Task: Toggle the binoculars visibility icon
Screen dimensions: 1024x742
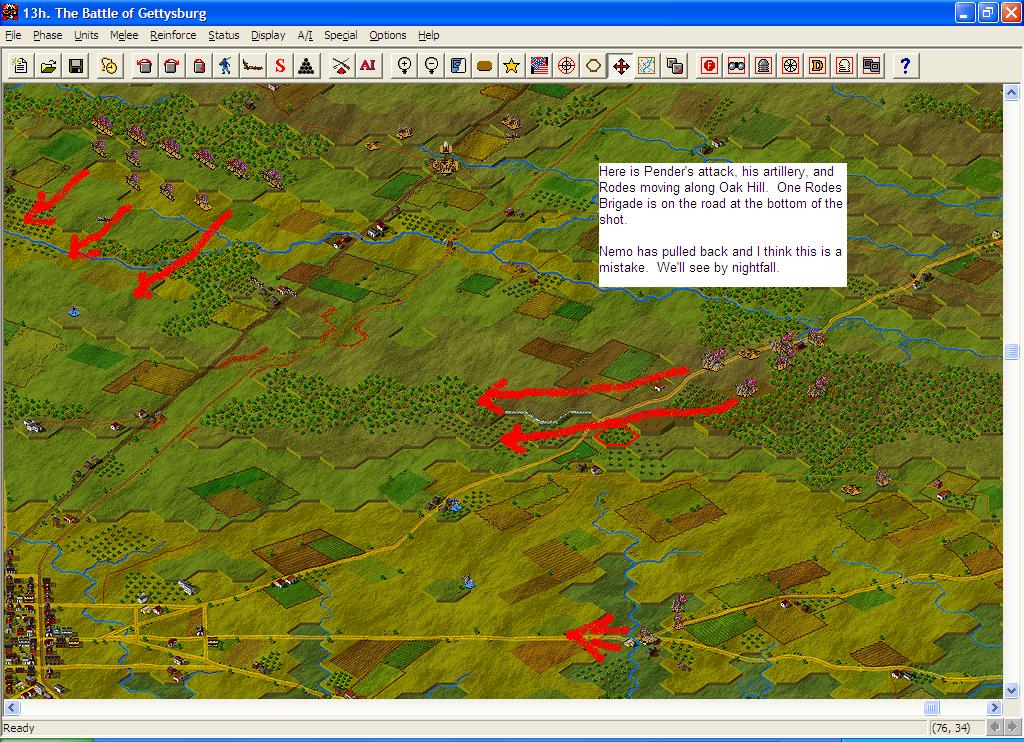Action: [x=737, y=65]
